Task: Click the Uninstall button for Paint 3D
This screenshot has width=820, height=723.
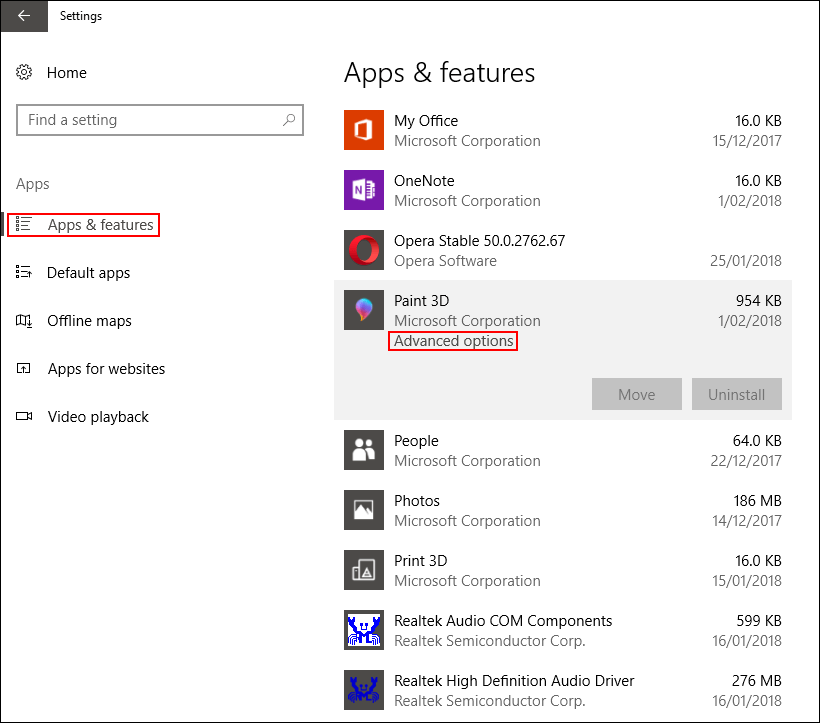Action: pos(736,394)
